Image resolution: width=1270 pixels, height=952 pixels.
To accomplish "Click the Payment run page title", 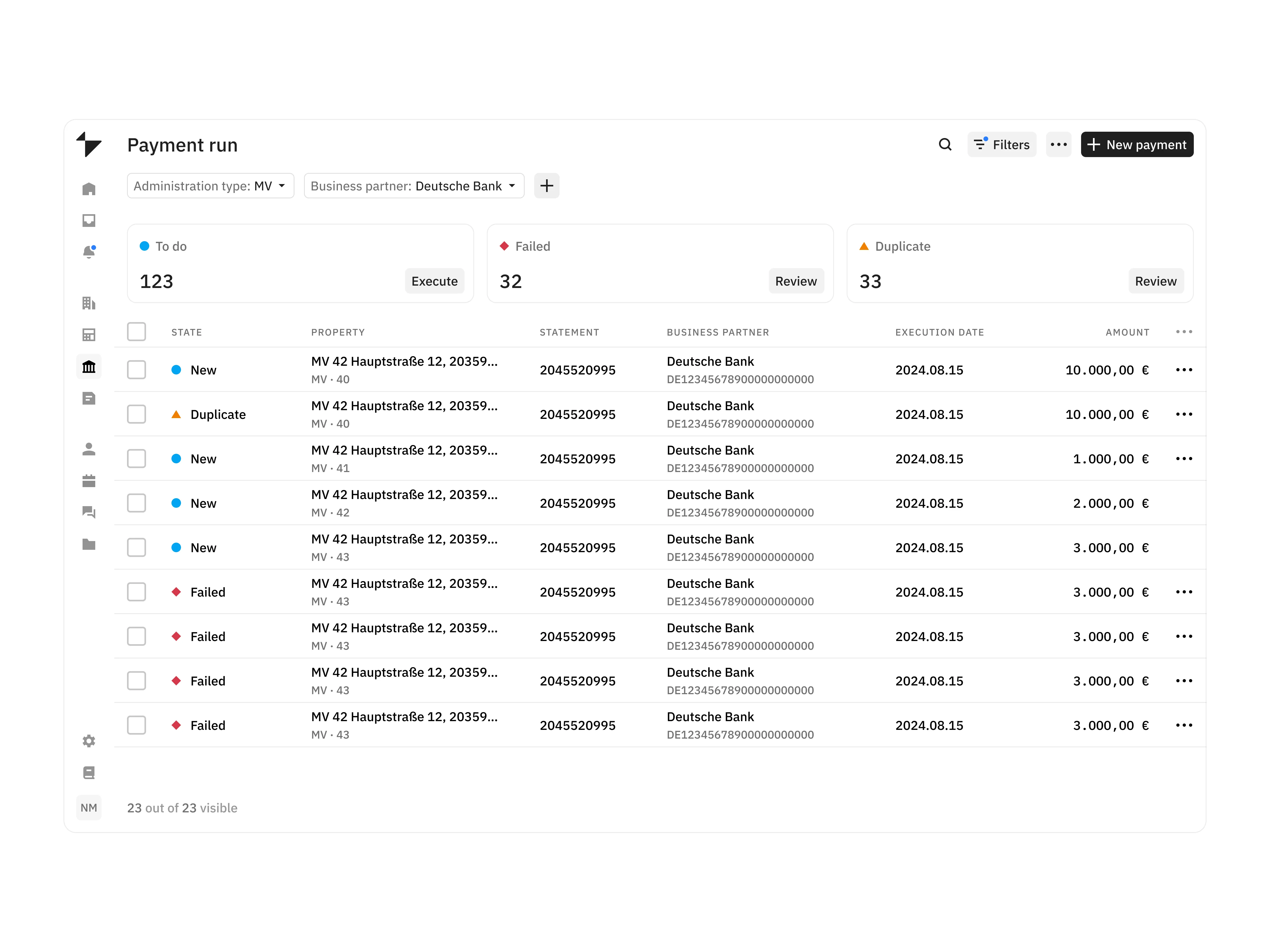I will [x=183, y=145].
